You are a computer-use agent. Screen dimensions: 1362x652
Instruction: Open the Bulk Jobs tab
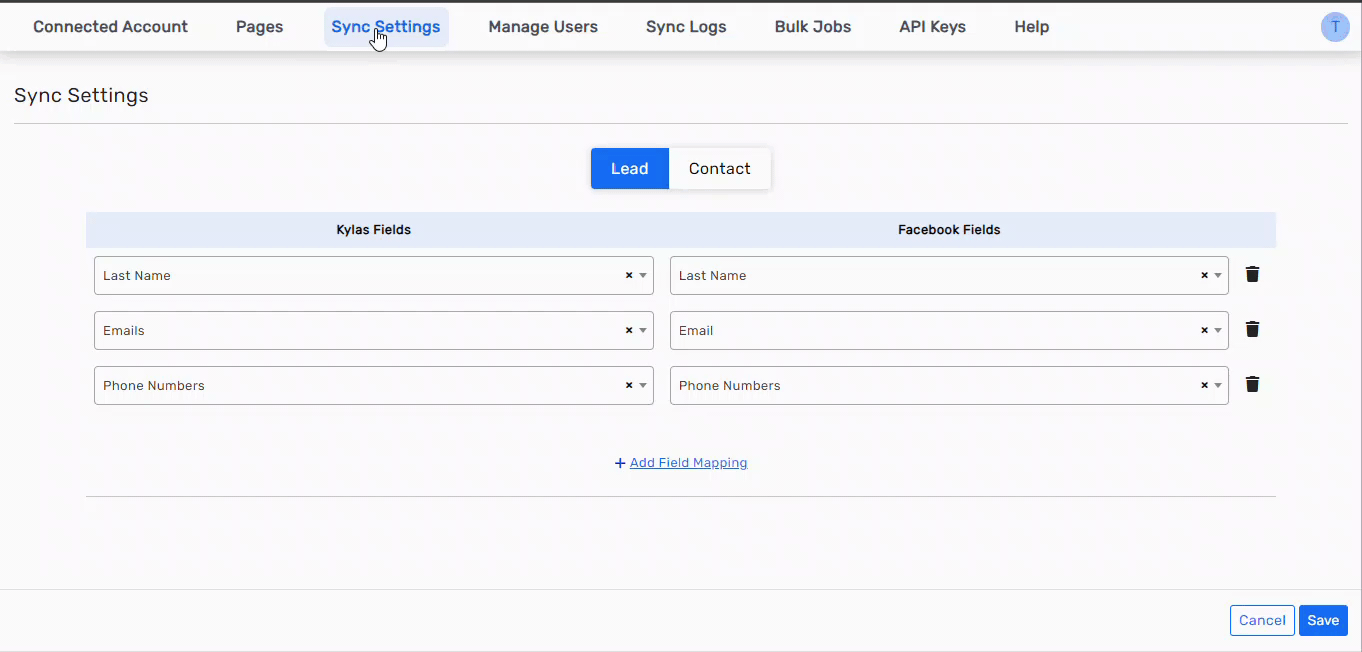(x=813, y=27)
